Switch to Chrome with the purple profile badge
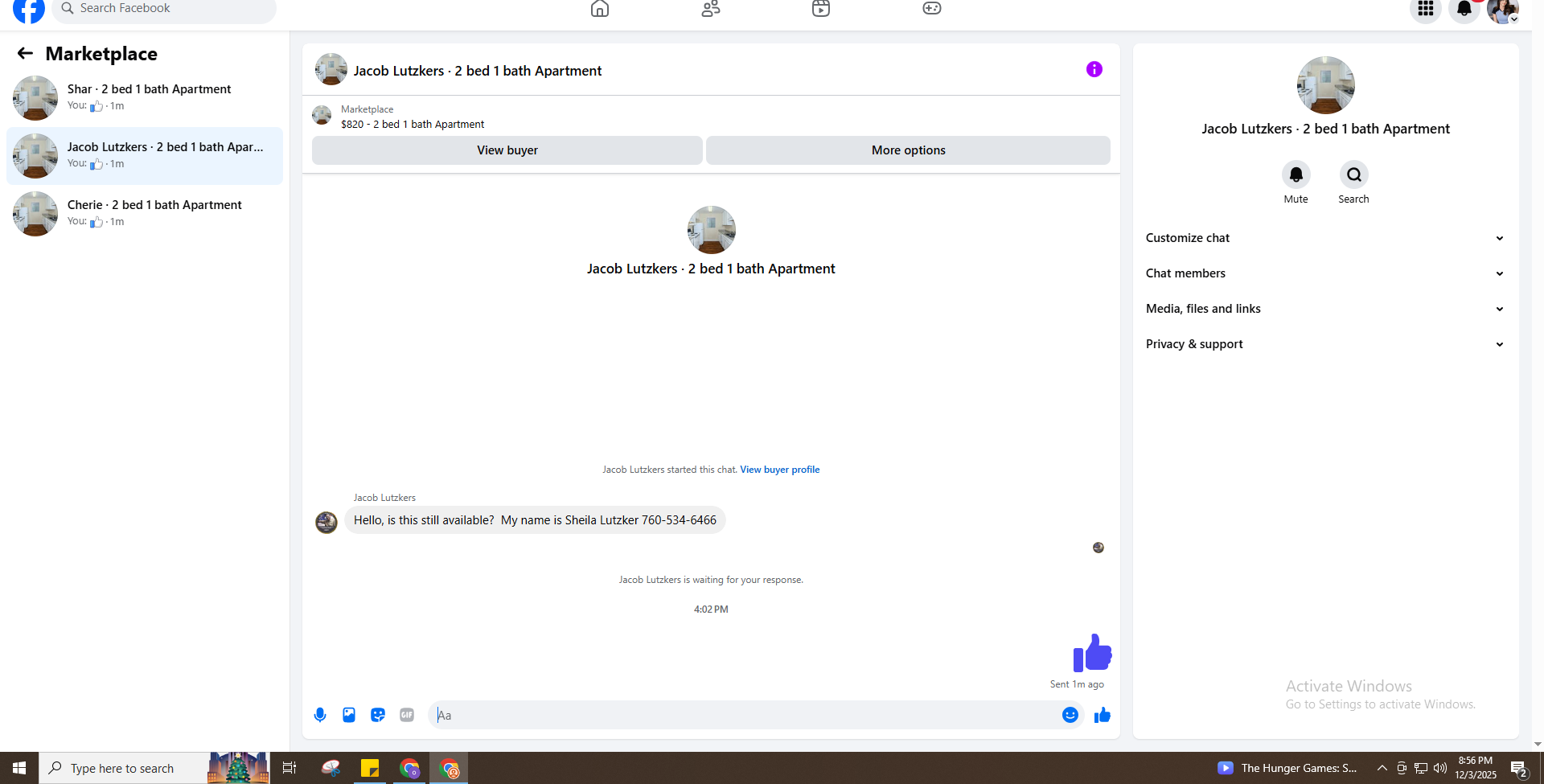This screenshot has height=784, width=1544. coord(409,768)
